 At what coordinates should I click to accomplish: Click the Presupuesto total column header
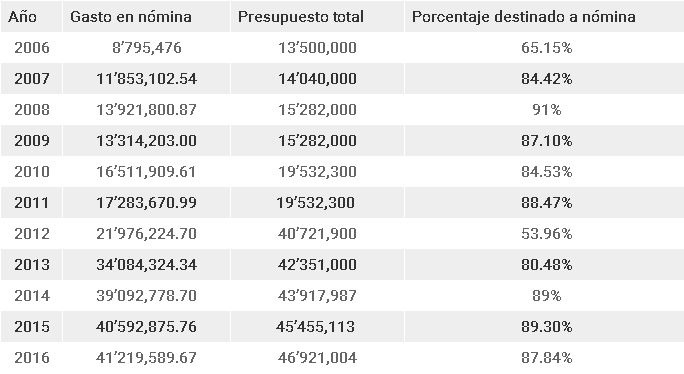(x=301, y=17)
